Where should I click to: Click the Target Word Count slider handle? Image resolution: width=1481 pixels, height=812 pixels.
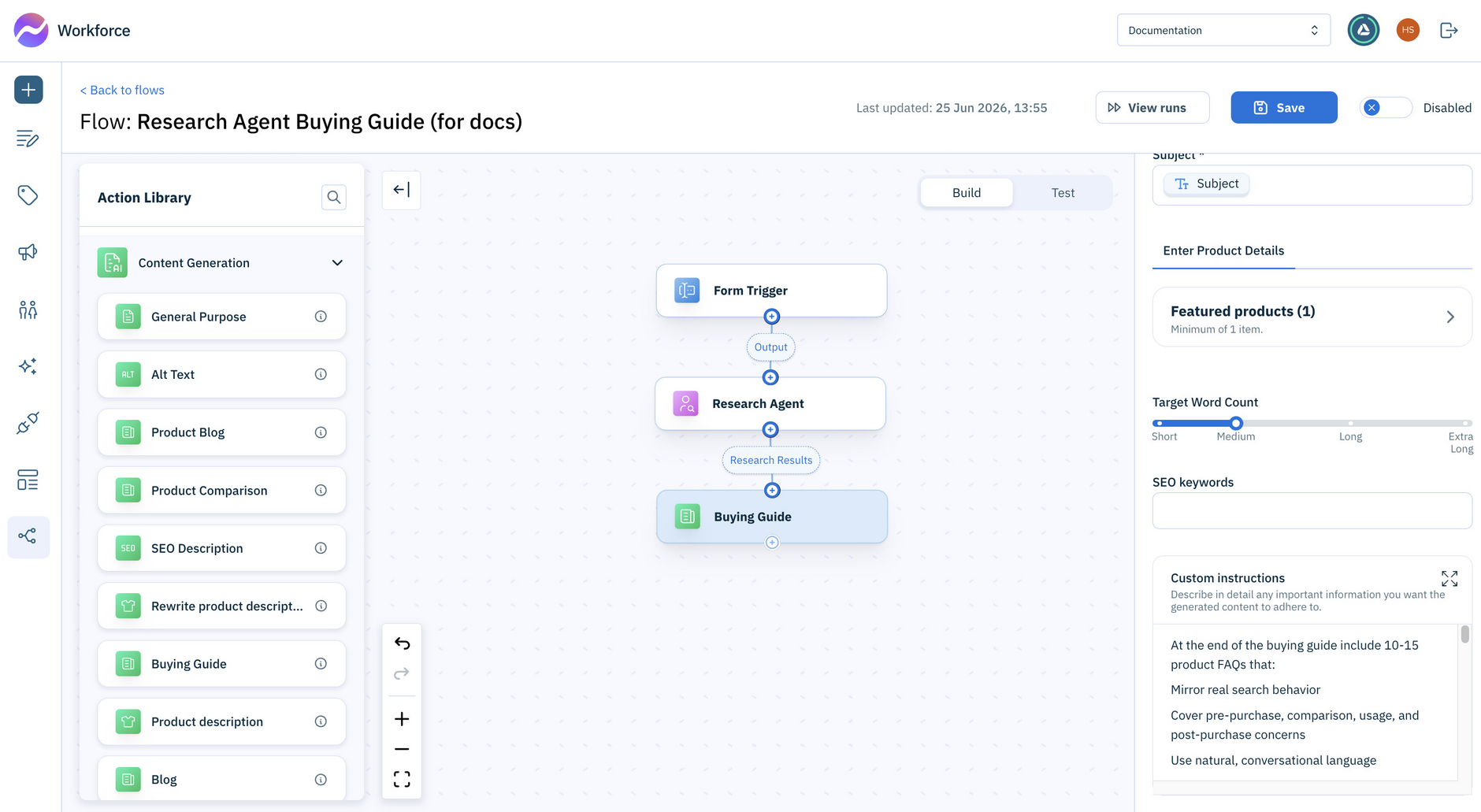tap(1236, 423)
